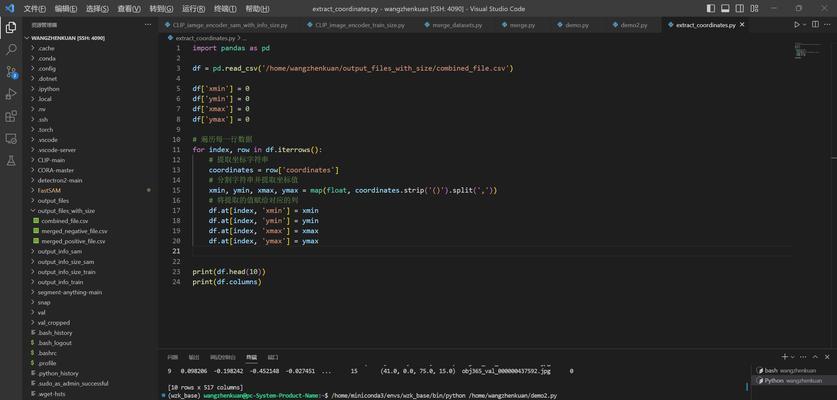This screenshot has height=400, width=837.
Task: Select the bash terminal instance
Action: point(793,370)
